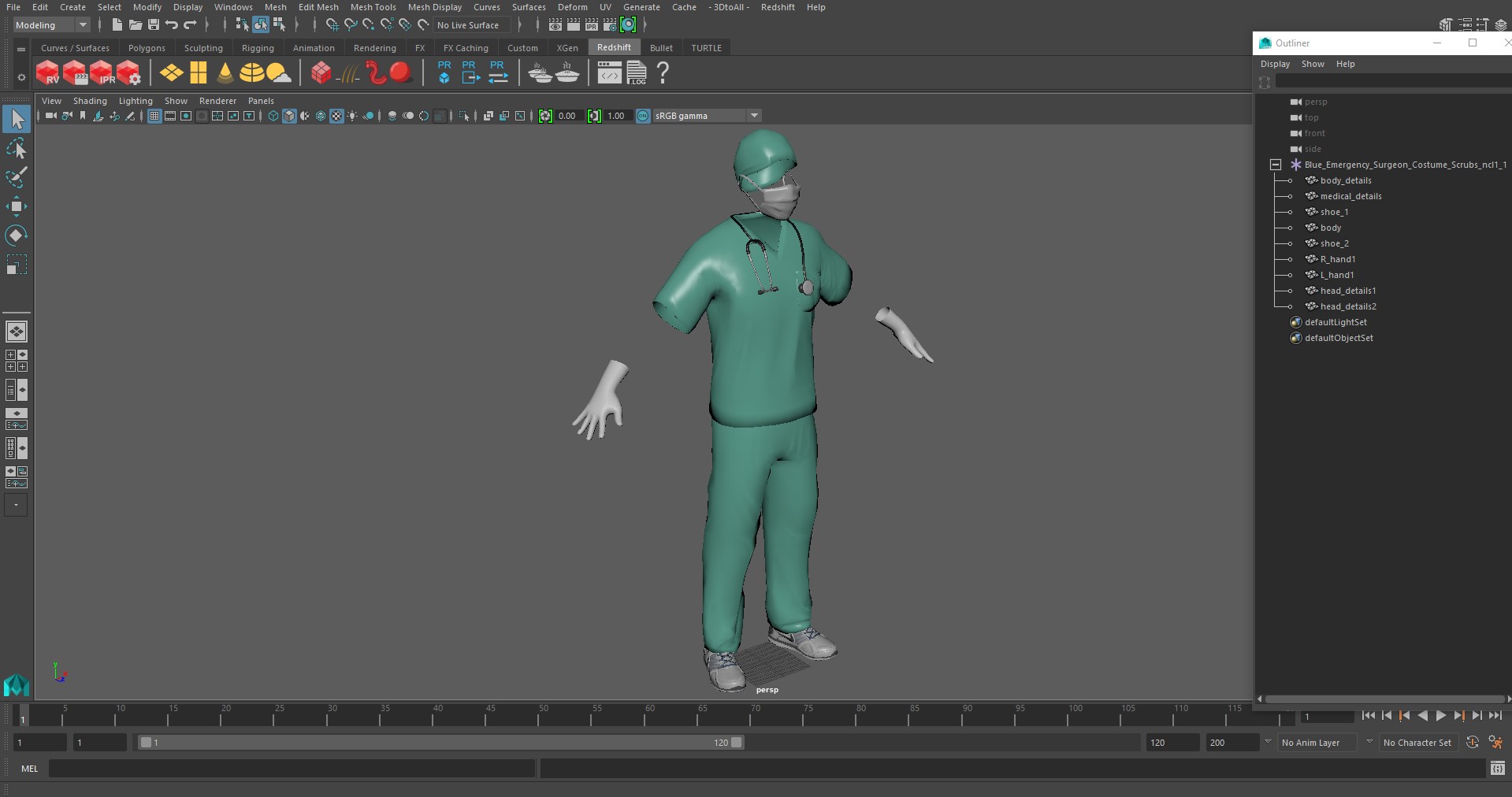The width and height of the screenshot is (1512, 797).
Task: Open shelf tab menu hamburger icon
Action: click(x=21, y=49)
